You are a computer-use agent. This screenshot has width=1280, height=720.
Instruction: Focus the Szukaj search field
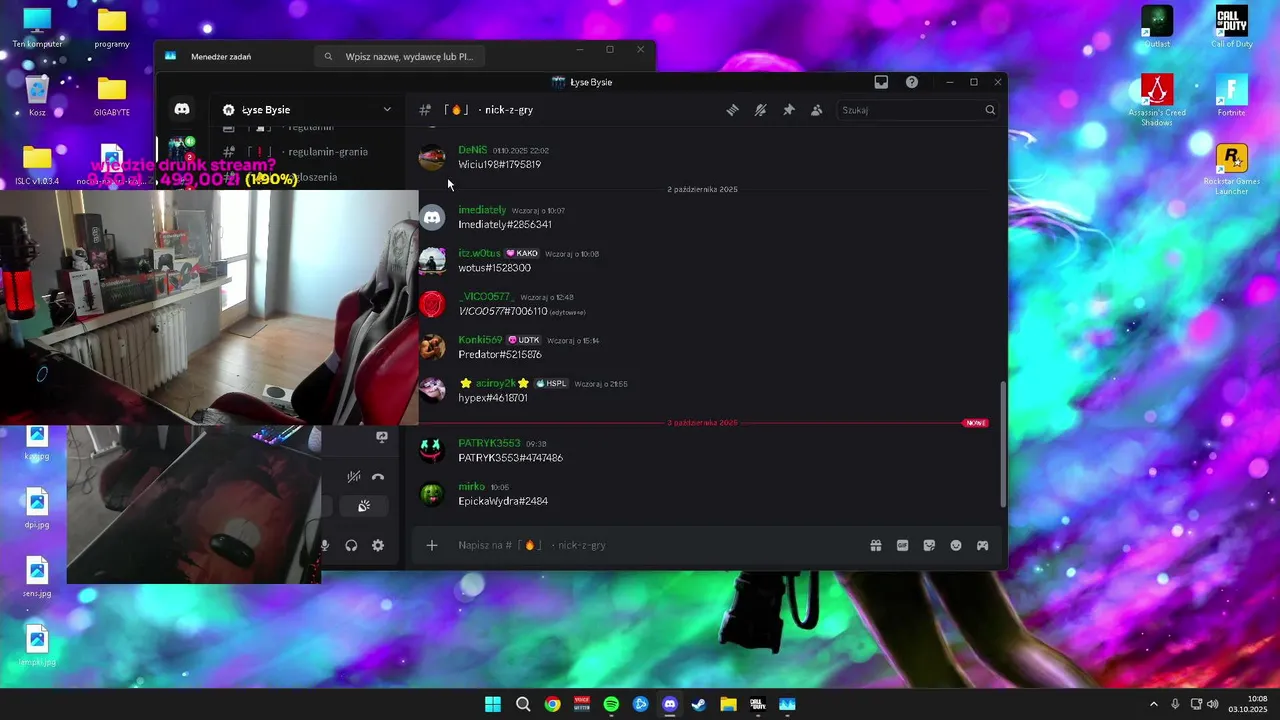click(x=918, y=110)
